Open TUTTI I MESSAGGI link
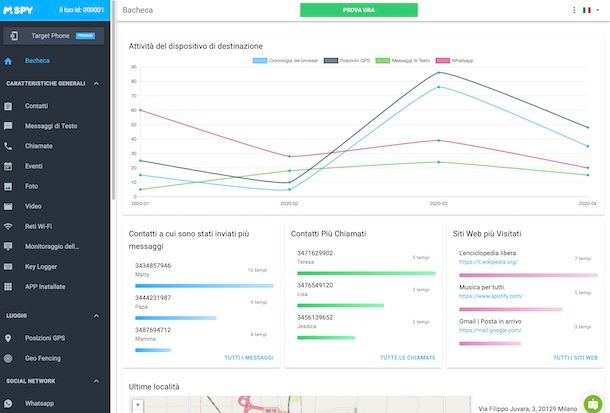The height and width of the screenshot is (413, 610). [x=249, y=357]
